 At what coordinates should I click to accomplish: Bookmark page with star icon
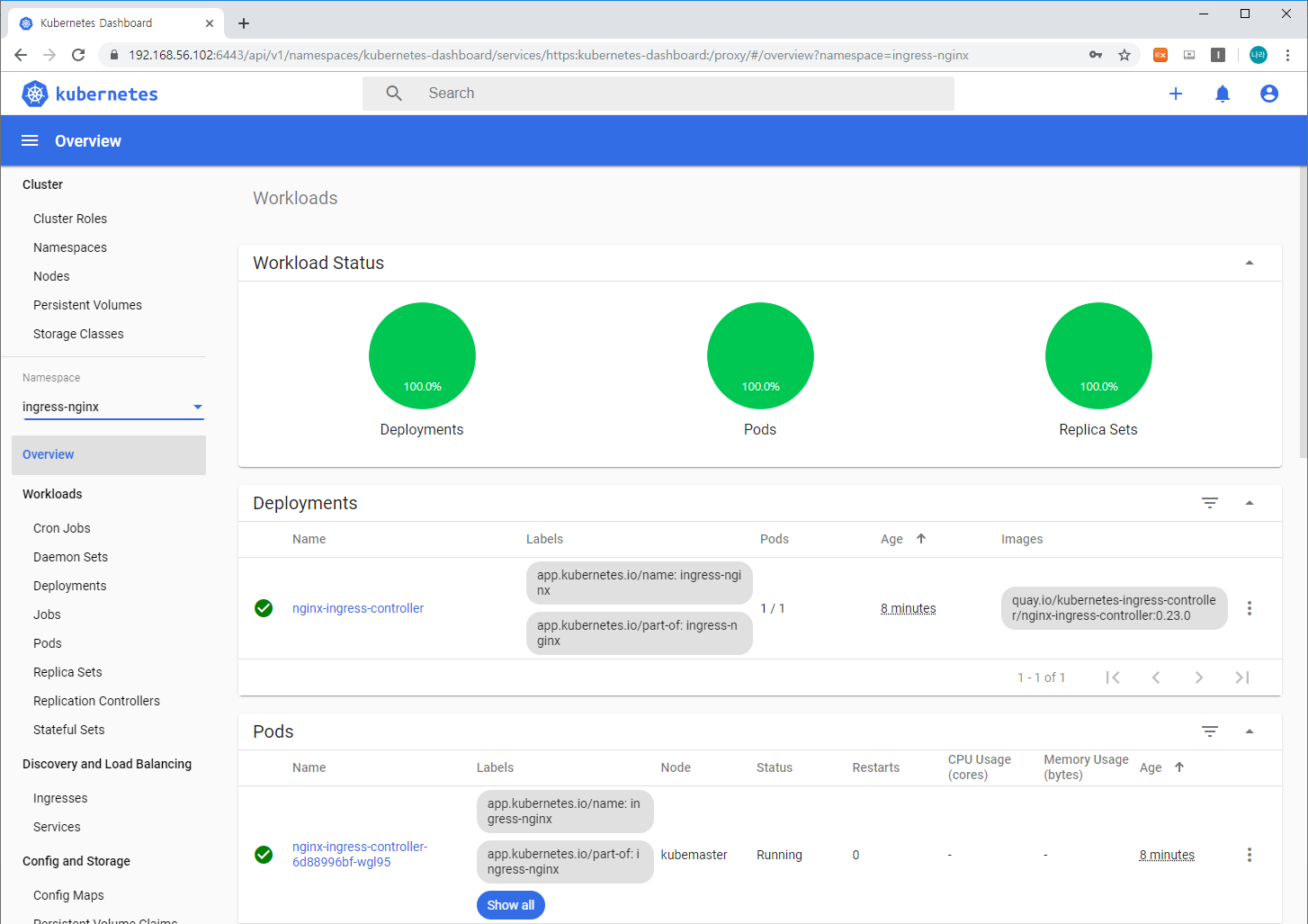tap(1124, 55)
